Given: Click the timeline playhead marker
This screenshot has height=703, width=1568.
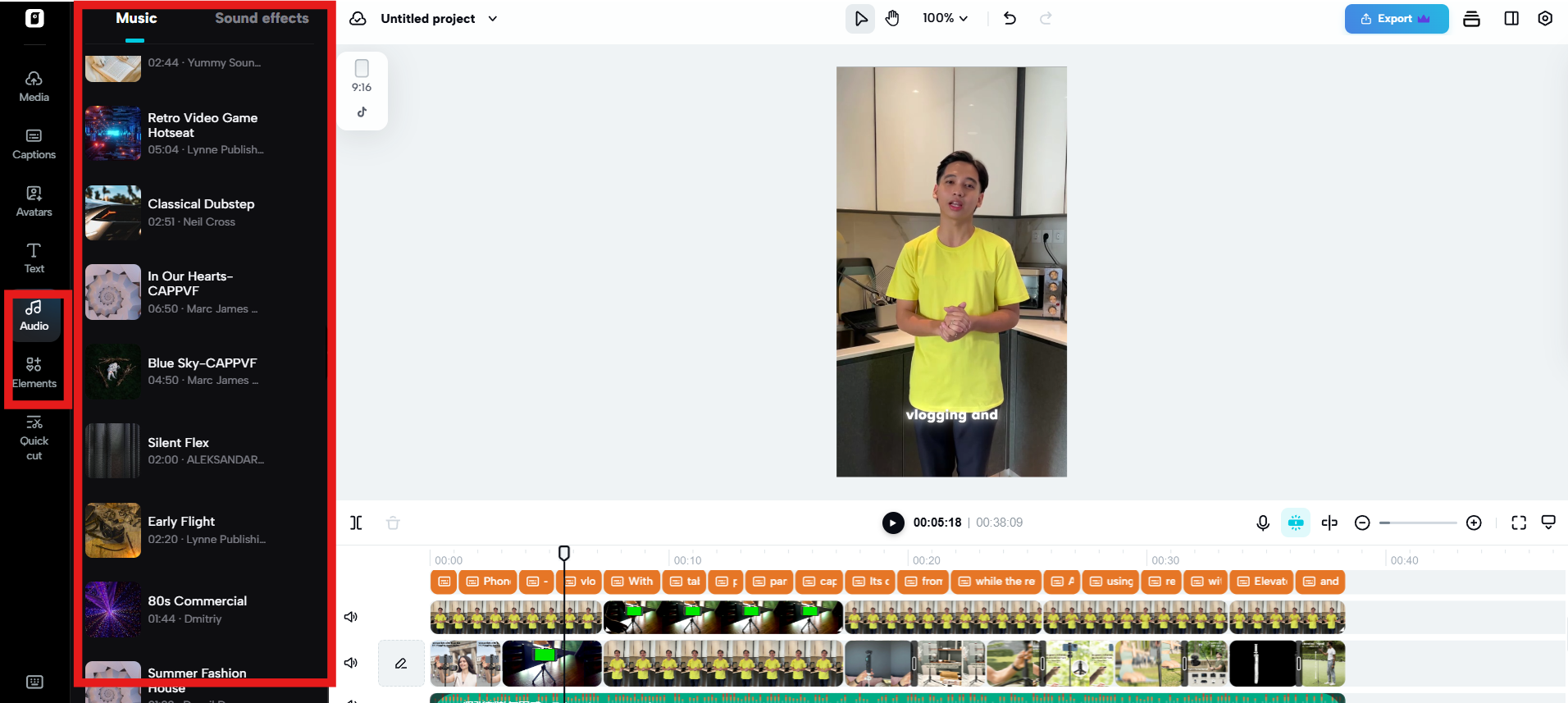Looking at the screenshot, I should (564, 553).
